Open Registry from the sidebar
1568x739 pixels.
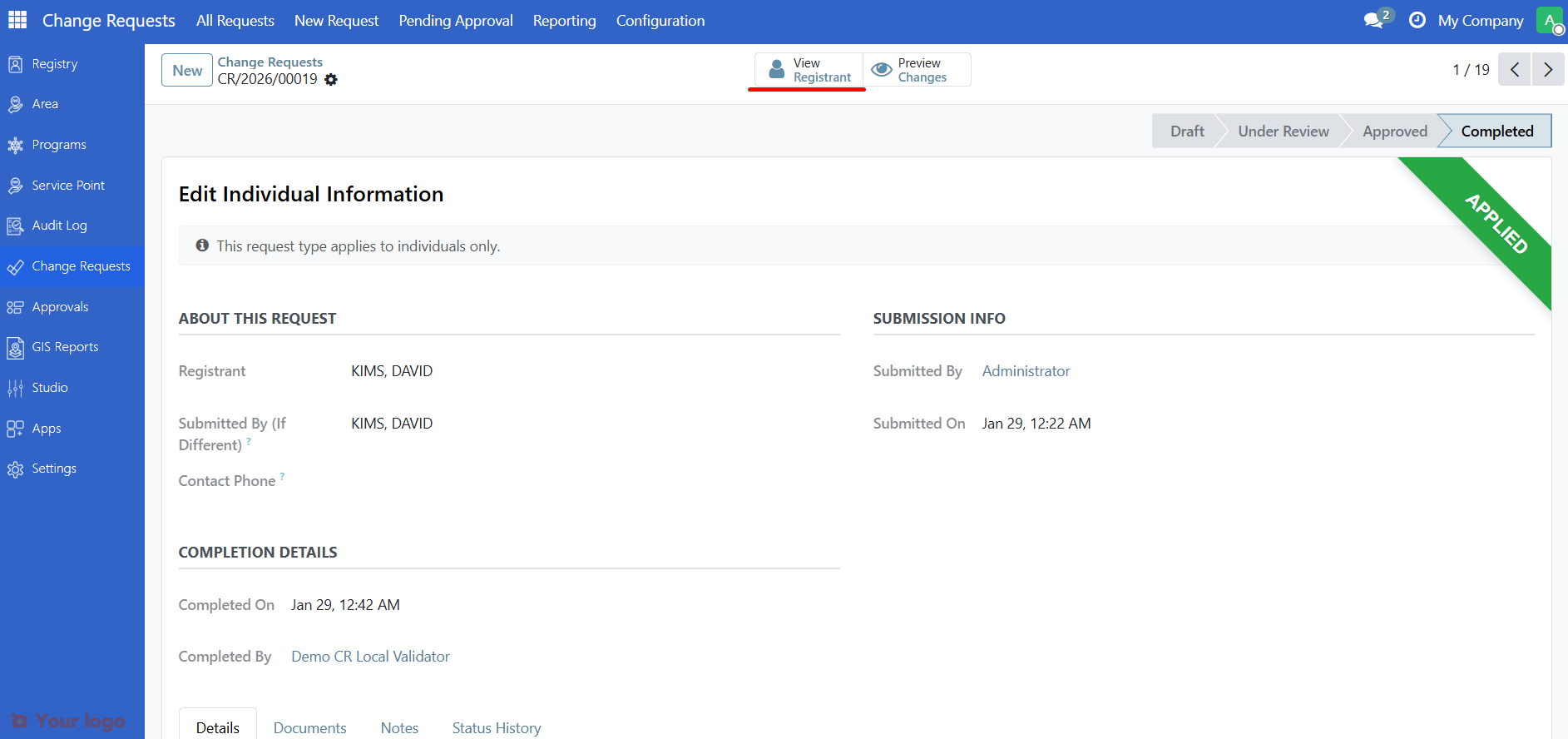[x=54, y=64]
